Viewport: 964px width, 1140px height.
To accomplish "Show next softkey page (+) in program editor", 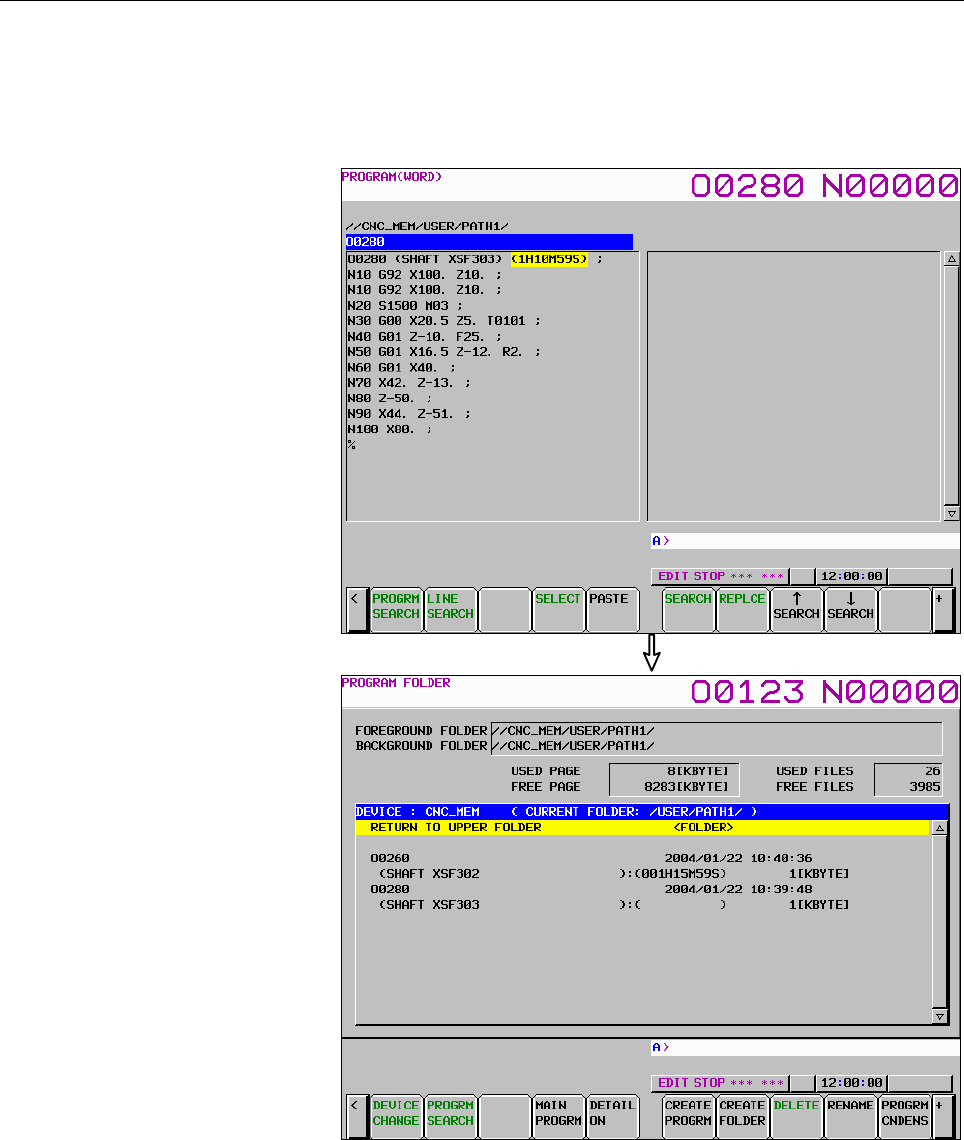I will pos(943,609).
